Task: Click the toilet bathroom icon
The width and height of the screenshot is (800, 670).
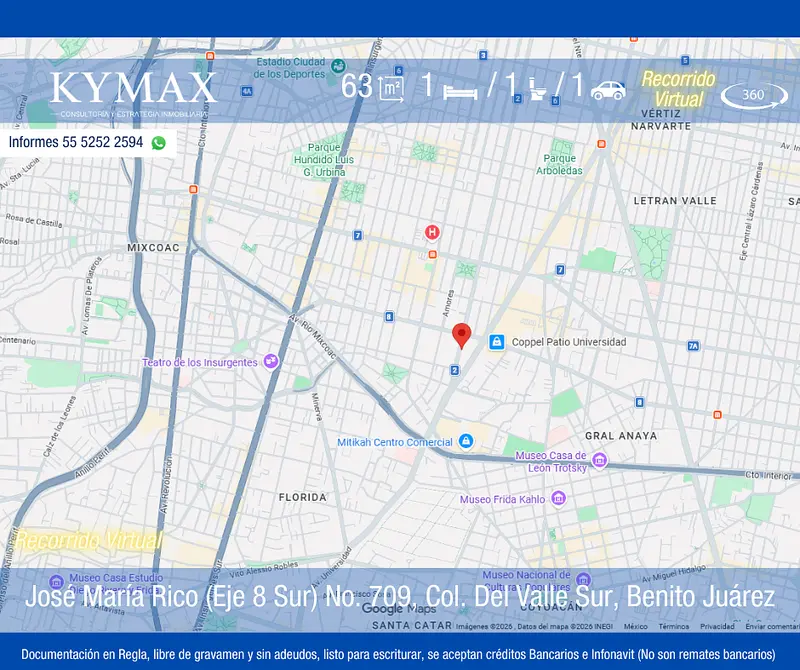Action: coord(537,88)
